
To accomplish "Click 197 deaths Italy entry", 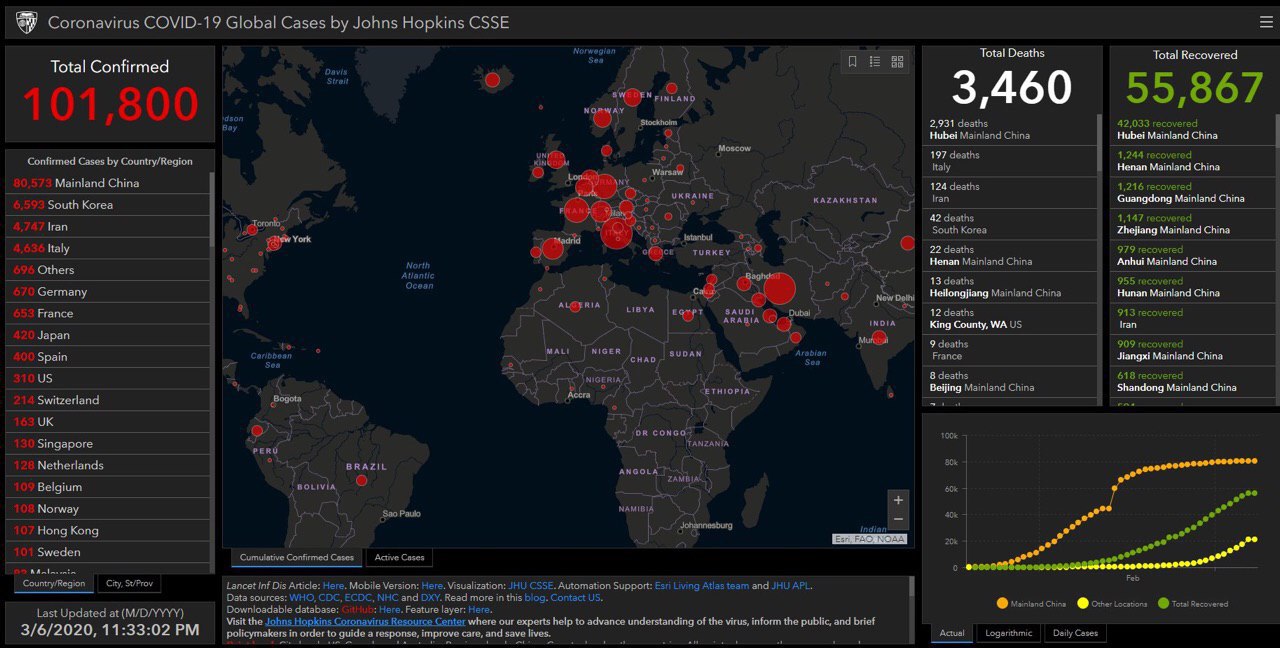I will (x=1009, y=161).
